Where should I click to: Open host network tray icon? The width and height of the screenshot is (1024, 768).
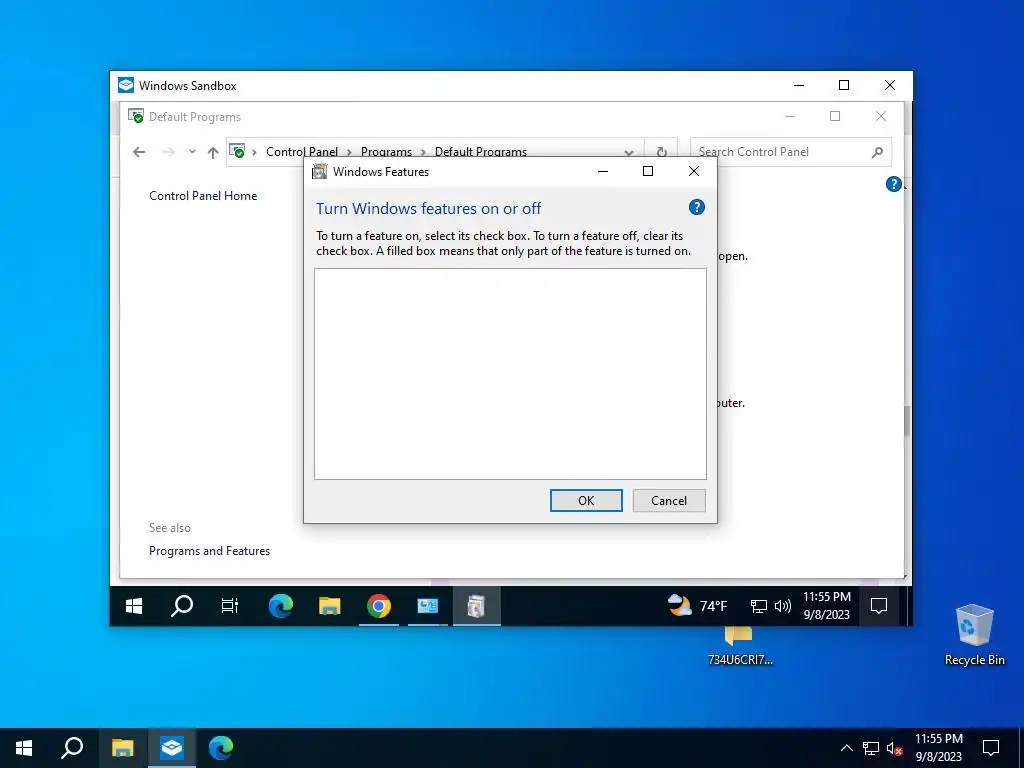(x=871, y=748)
